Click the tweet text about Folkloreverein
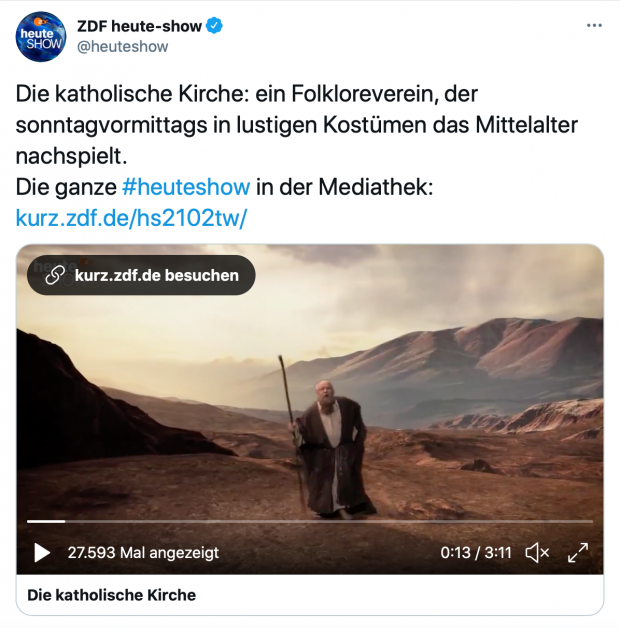Image resolution: width=620 pixels, height=628 pixels. 296,125
